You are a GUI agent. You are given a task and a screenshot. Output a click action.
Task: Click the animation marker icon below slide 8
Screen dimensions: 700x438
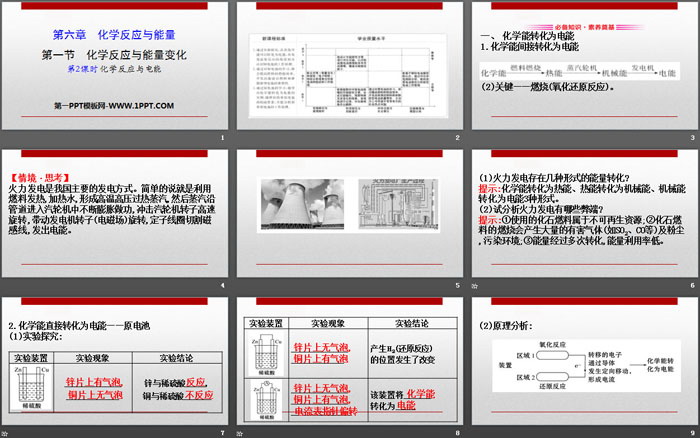tap(240, 432)
